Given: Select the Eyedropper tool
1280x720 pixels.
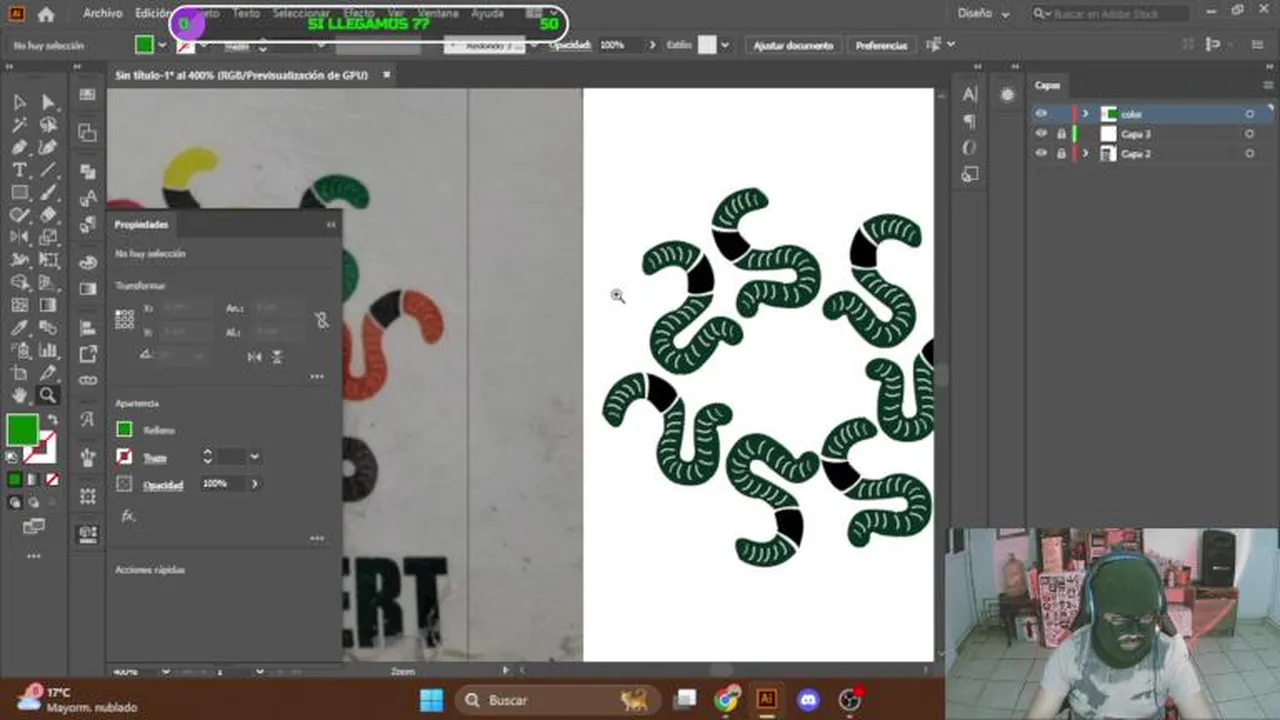Looking at the screenshot, I should coord(19,327).
